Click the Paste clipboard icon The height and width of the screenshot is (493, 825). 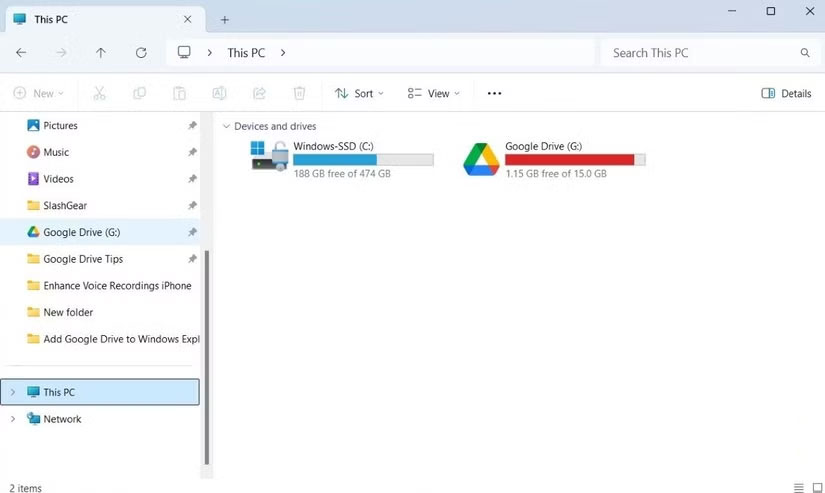click(x=179, y=93)
